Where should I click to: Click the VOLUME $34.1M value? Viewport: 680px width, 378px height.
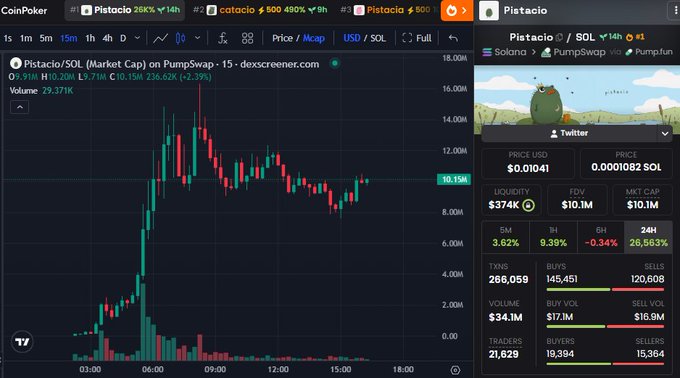point(505,318)
